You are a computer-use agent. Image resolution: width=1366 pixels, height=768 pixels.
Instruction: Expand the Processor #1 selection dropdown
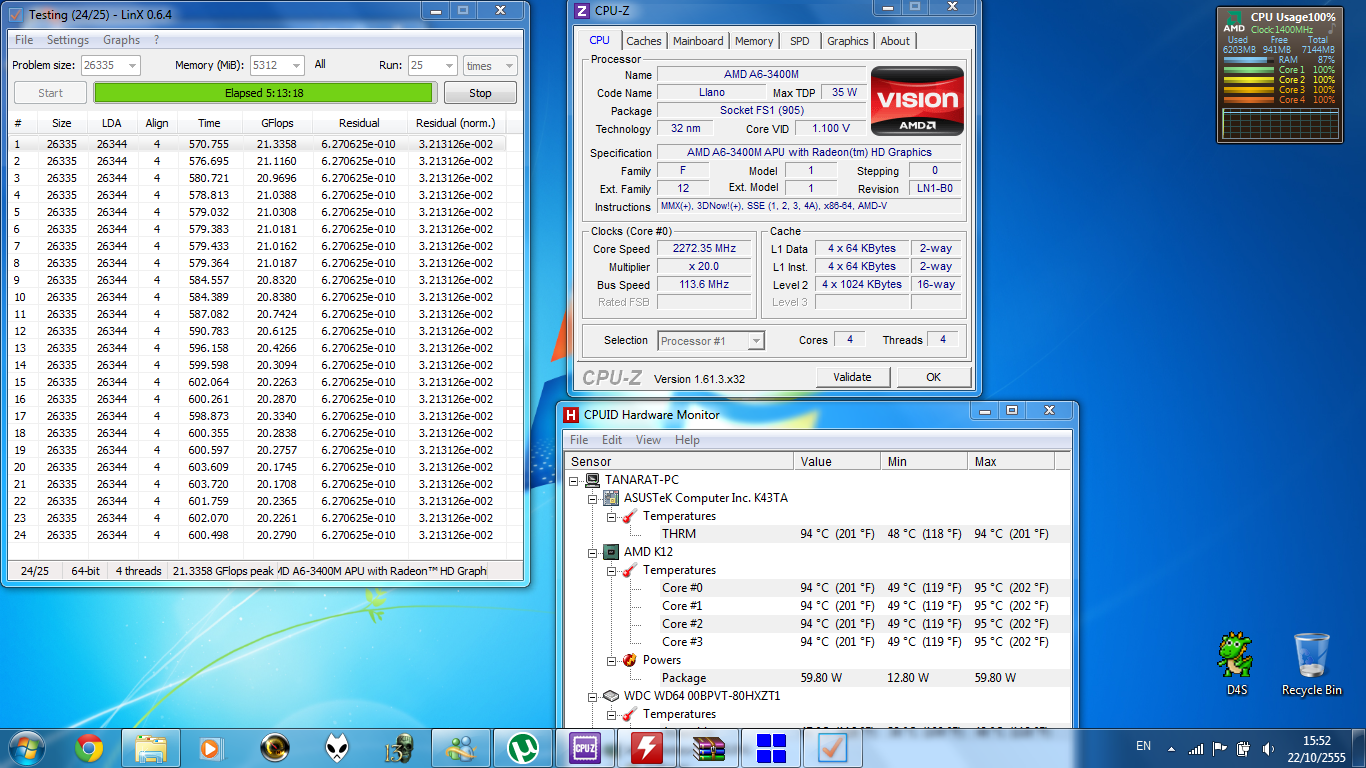tap(755, 341)
